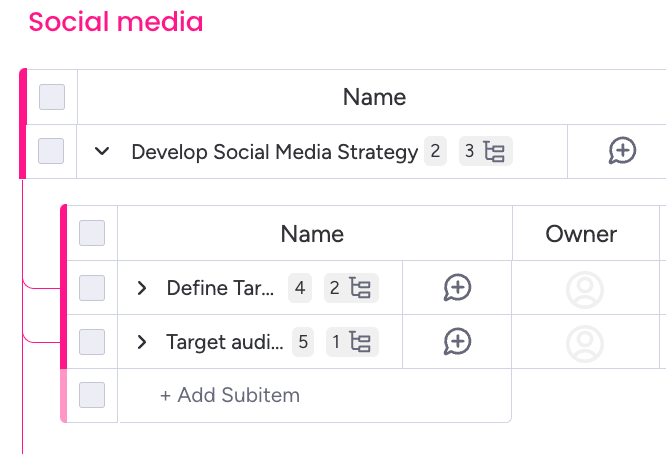Click subitems tree badge on Define Tar... row
The height and width of the screenshot is (454, 666).
pyautogui.click(x=351, y=289)
